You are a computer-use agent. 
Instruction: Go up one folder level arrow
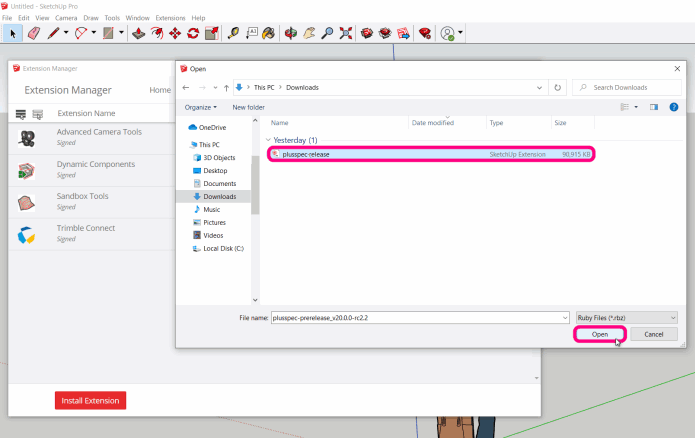click(x=226, y=88)
